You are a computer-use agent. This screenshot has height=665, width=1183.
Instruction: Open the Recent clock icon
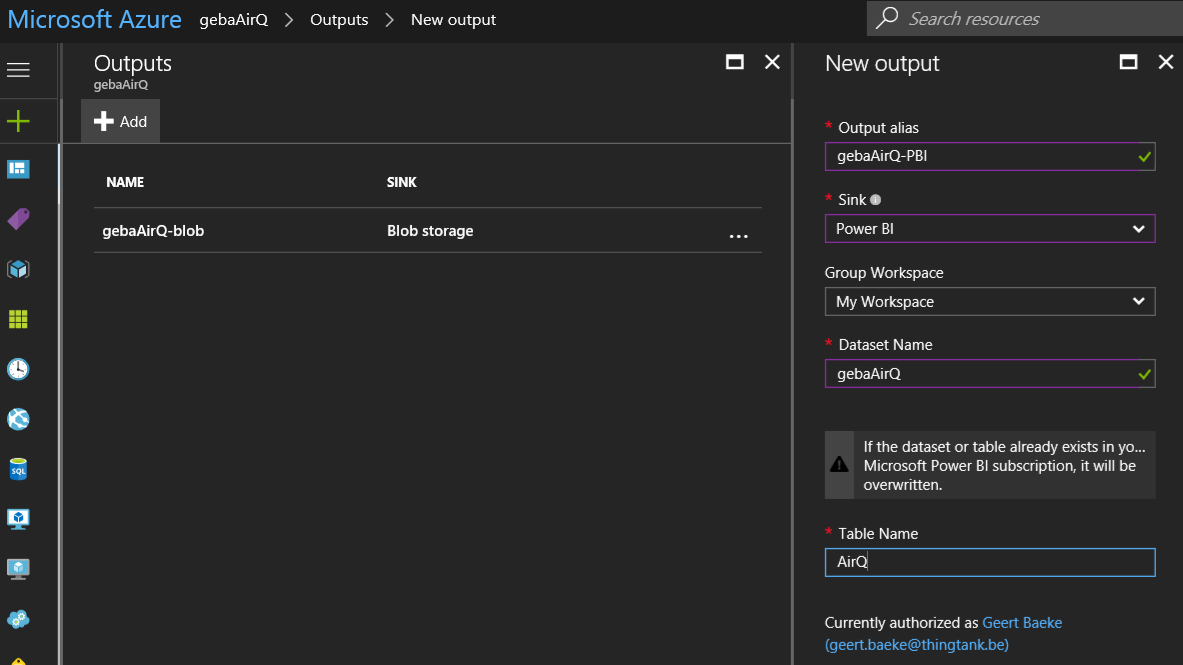point(18,369)
